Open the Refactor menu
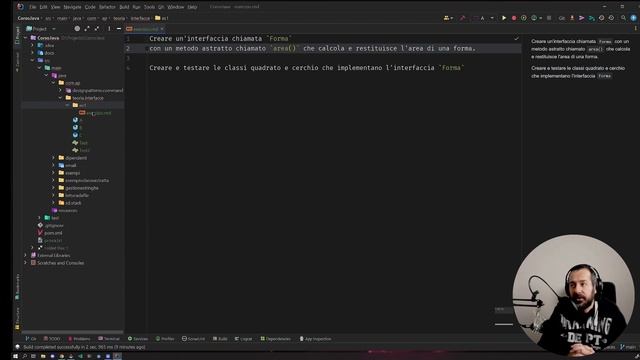The height and width of the screenshot is (360, 640). tap(107, 7)
